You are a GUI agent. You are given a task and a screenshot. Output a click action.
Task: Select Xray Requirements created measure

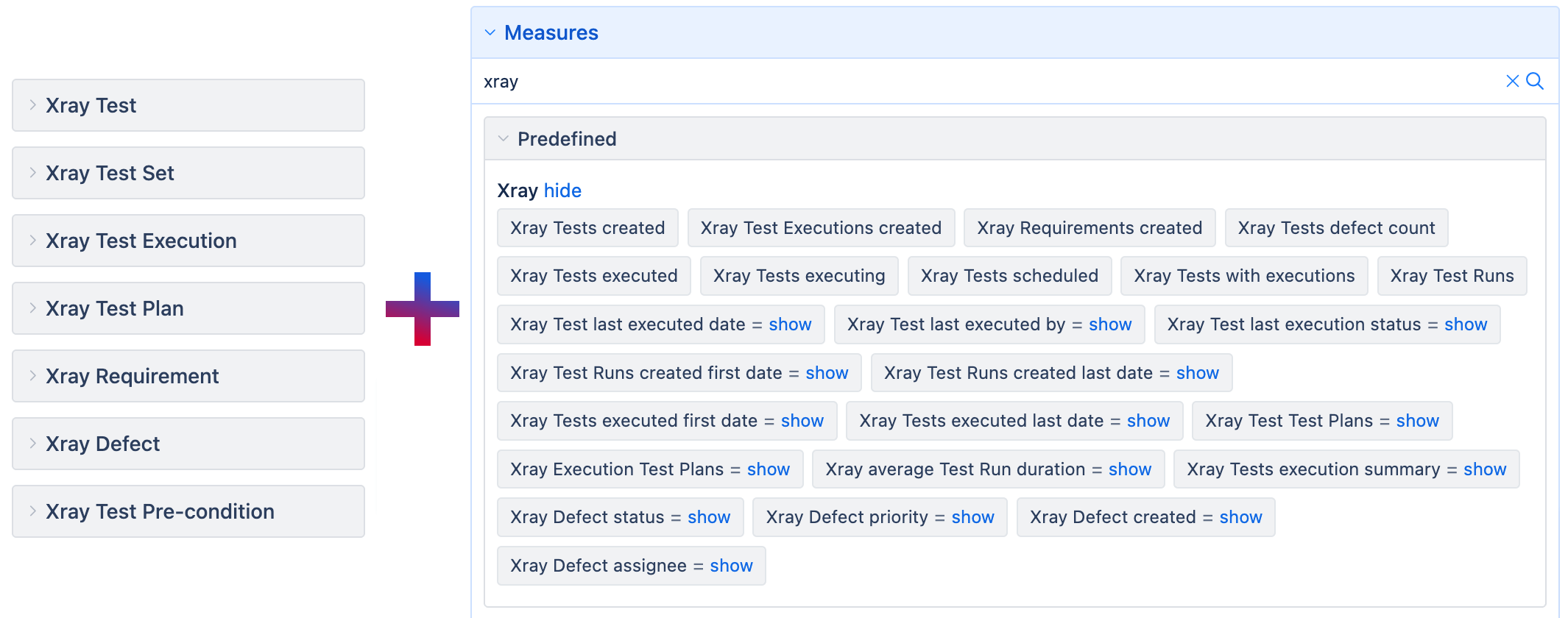click(1090, 228)
